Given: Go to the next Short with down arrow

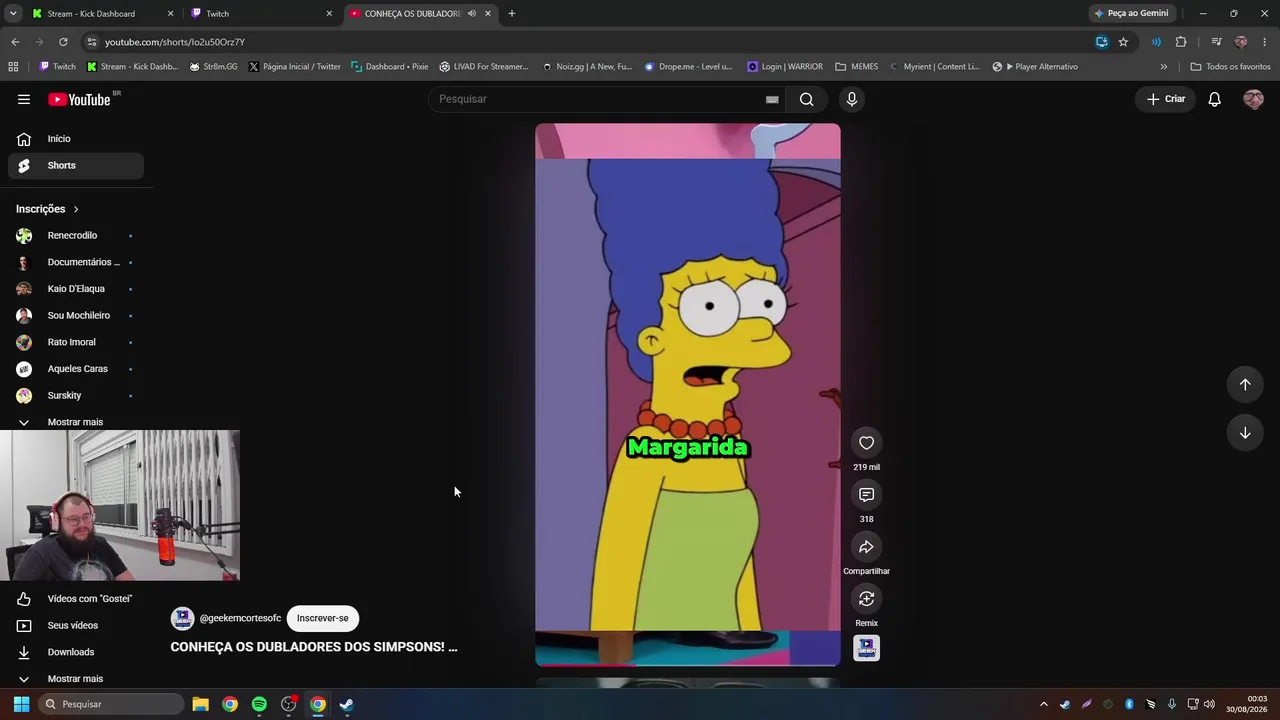Looking at the screenshot, I should pyautogui.click(x=1245, y=433).
